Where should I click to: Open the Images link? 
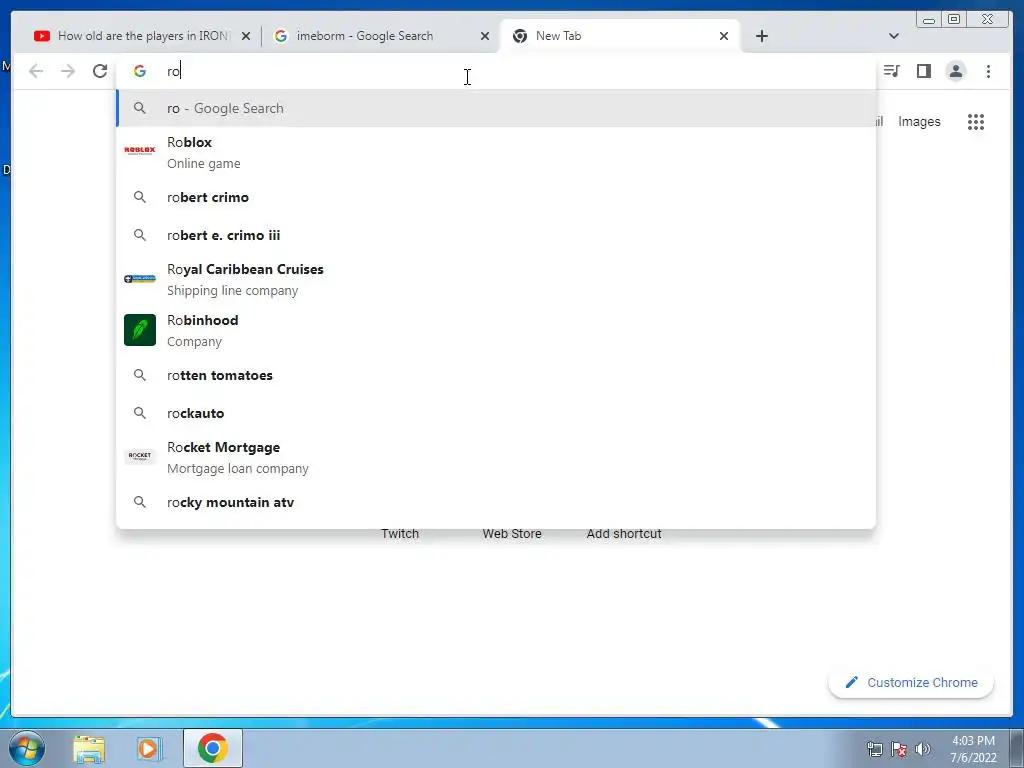[x=919, y=121]
